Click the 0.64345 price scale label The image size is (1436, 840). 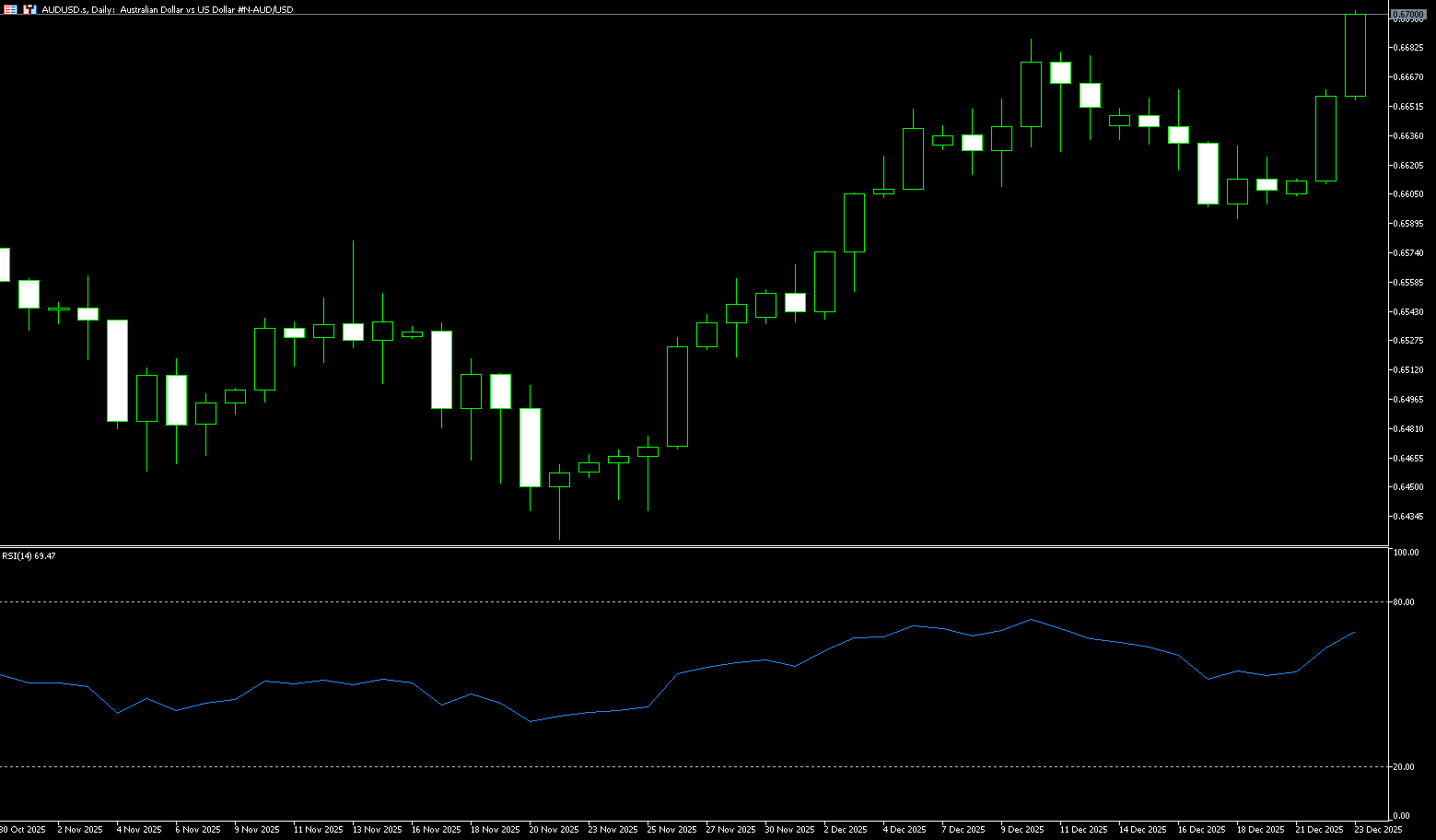[x=1409, y=517]
